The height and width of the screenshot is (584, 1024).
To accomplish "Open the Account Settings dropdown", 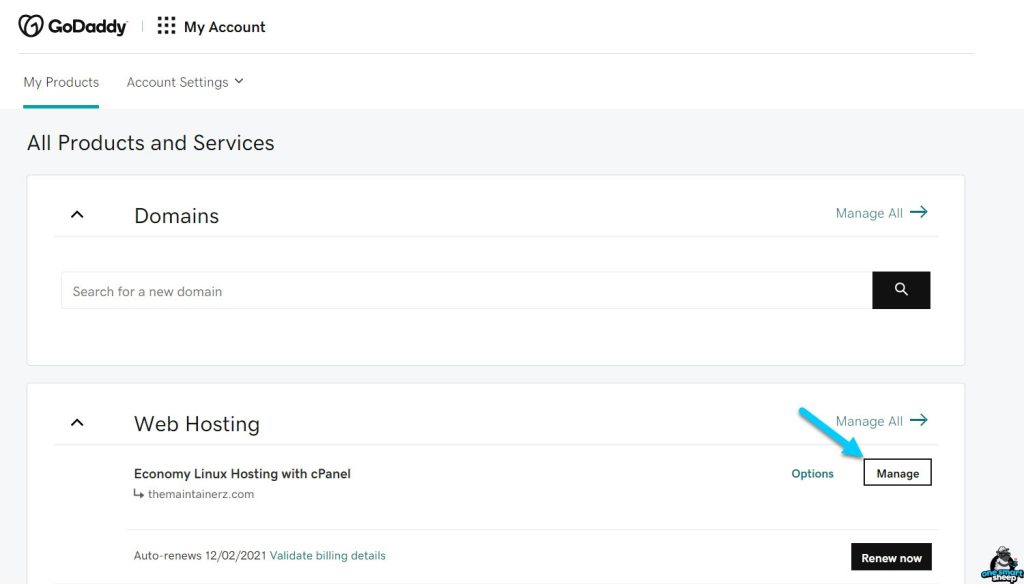I will tap(185, 82).
